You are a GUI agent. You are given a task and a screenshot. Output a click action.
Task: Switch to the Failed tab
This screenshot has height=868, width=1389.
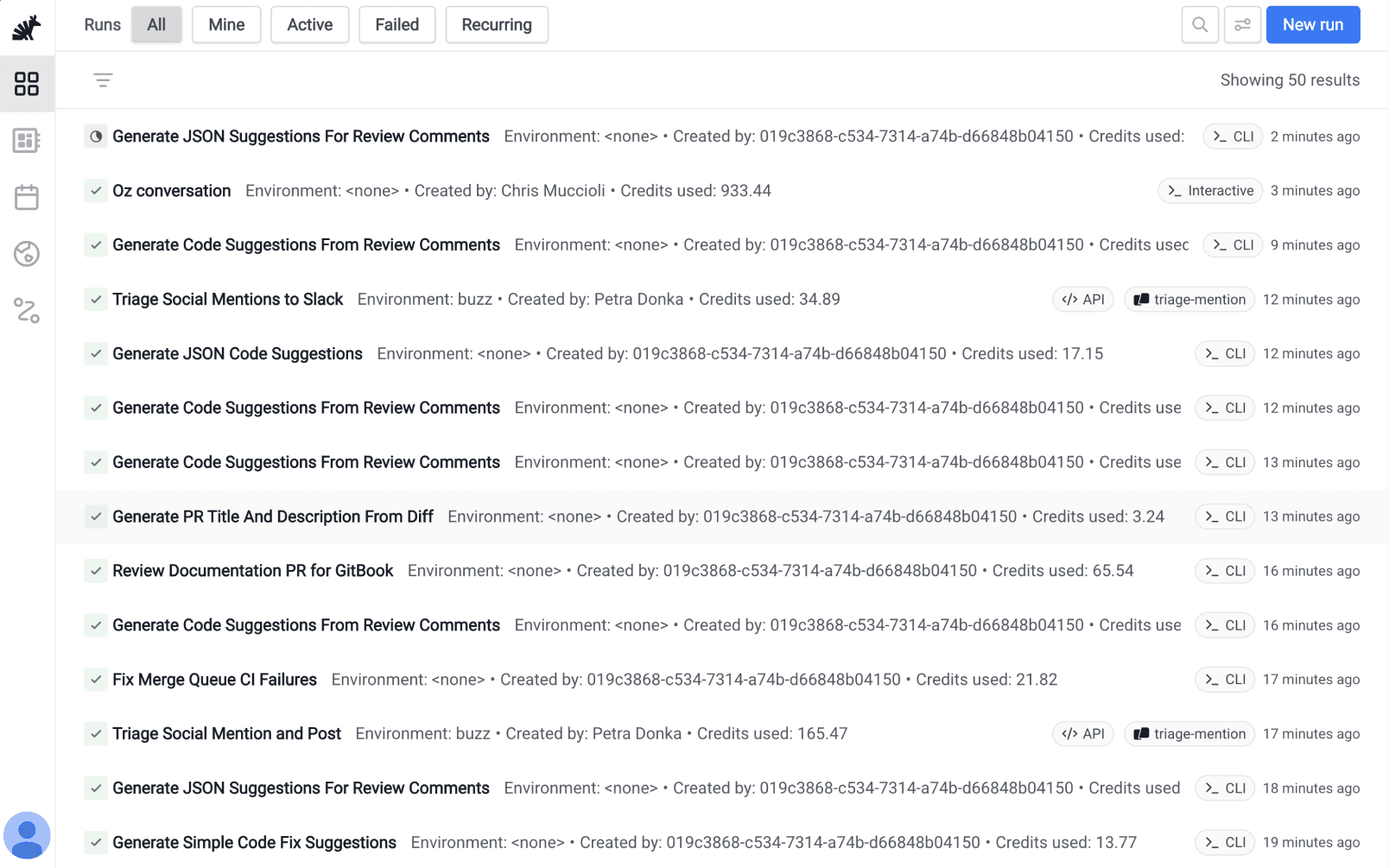[397, 25]
